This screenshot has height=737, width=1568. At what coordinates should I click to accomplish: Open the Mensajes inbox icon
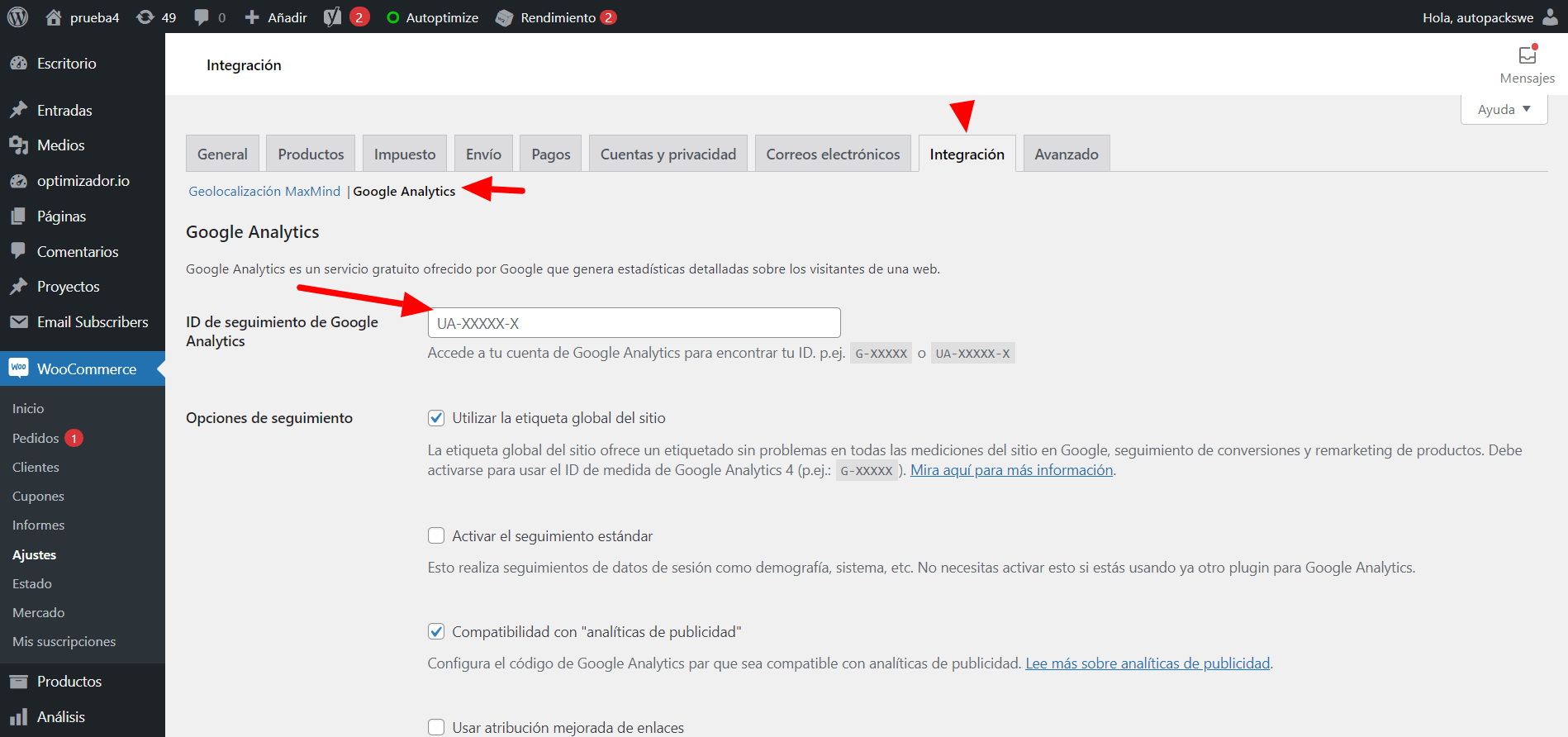pos(1528,55)
